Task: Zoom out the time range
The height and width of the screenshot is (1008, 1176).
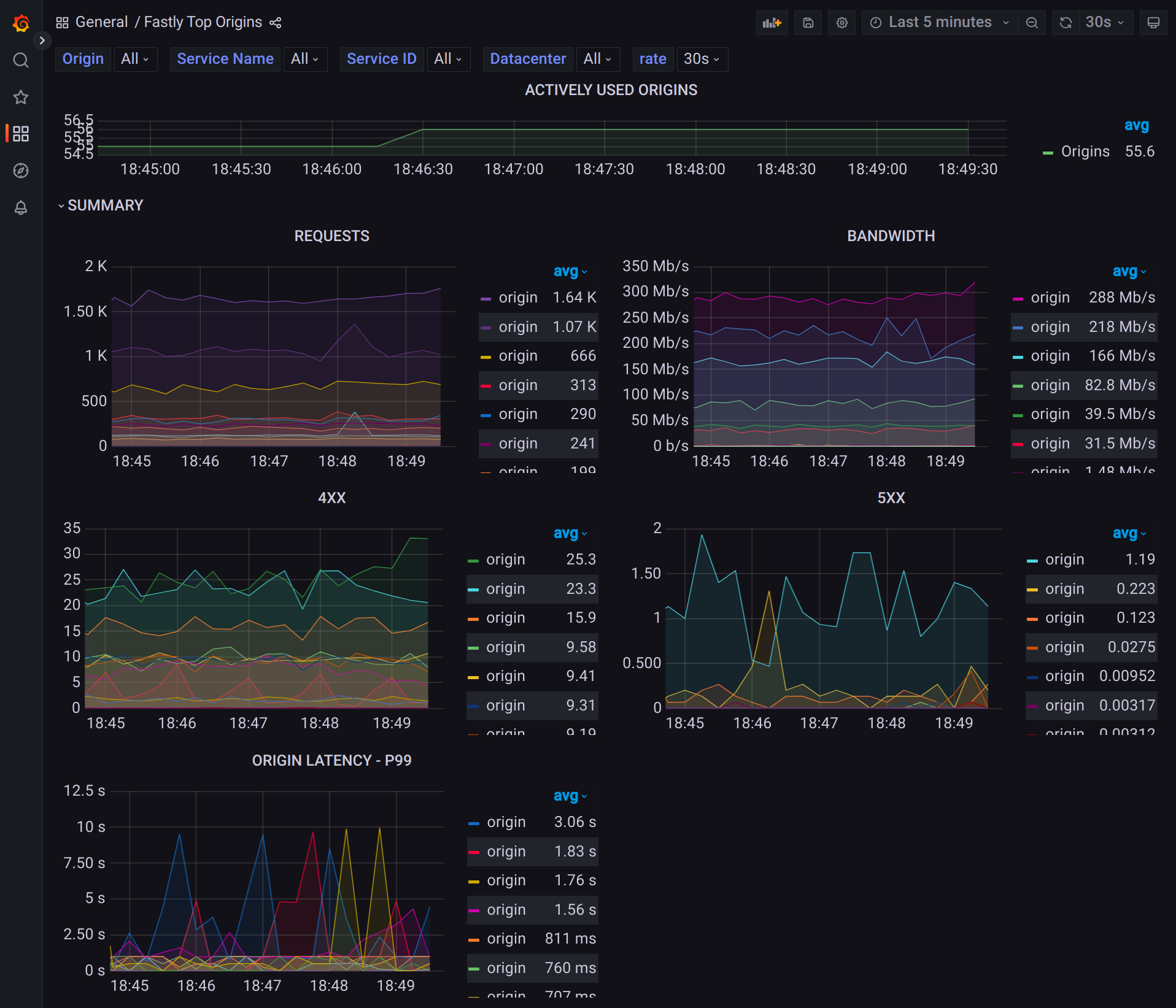Action: pyautogui.click(x=1032, y=23)
